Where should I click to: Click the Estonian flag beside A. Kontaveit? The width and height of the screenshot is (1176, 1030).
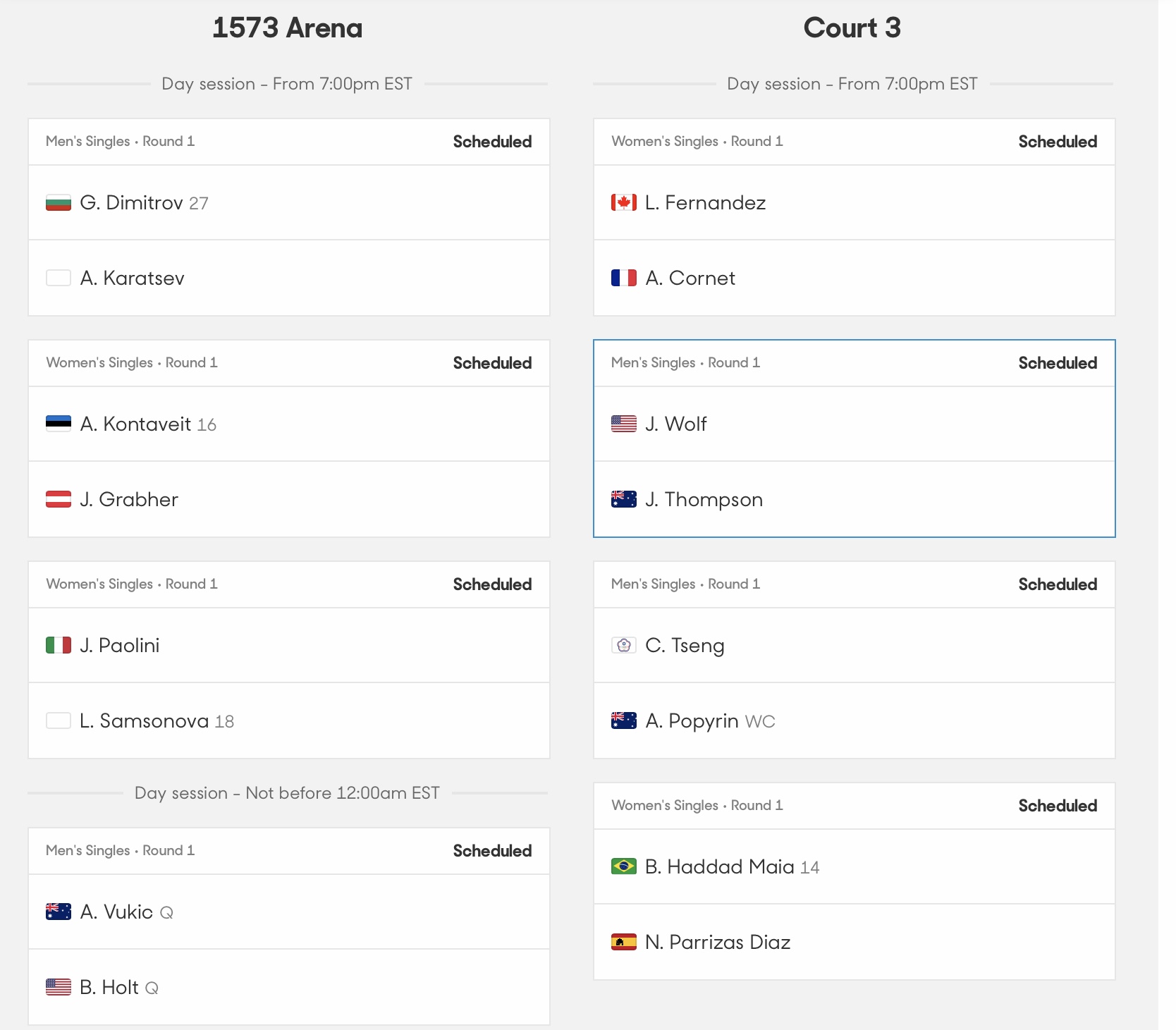tap(59, 424)
